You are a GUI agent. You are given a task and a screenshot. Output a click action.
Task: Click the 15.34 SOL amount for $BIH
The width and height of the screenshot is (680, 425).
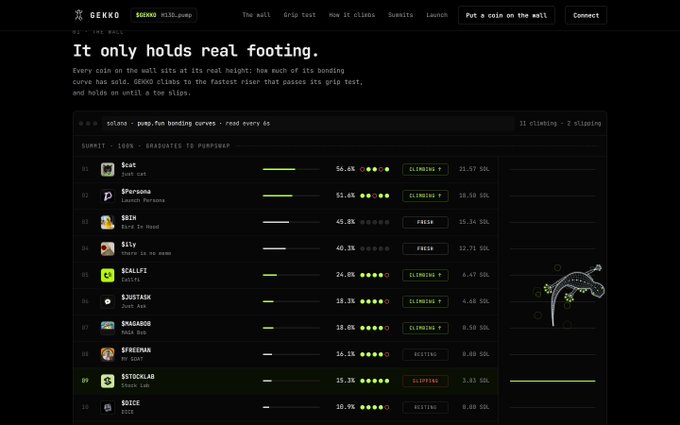click(x=474, y=222)
